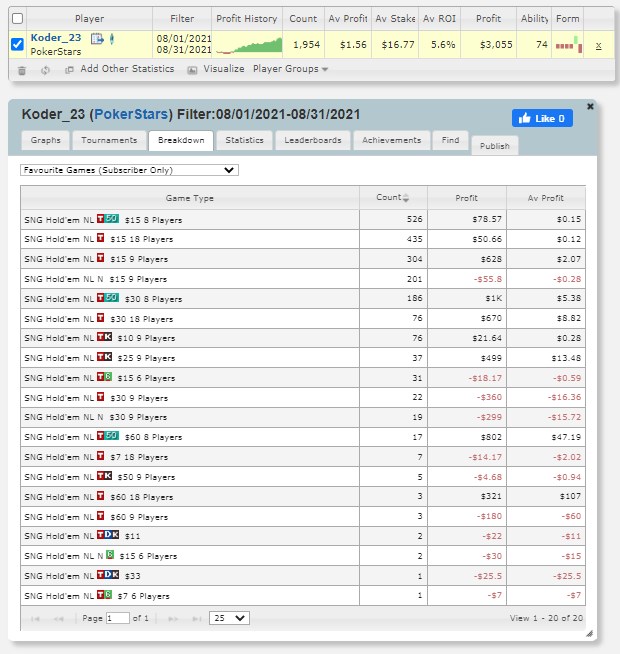Open the rows-per-page 25 dropdown
Screen dimensions: 620x654
click(x=229, y=618)
